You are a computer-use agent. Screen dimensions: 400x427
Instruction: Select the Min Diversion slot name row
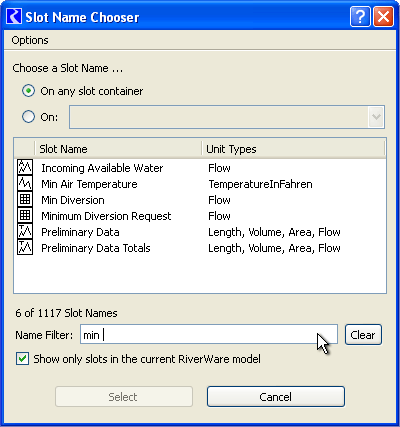pos(200,200)
